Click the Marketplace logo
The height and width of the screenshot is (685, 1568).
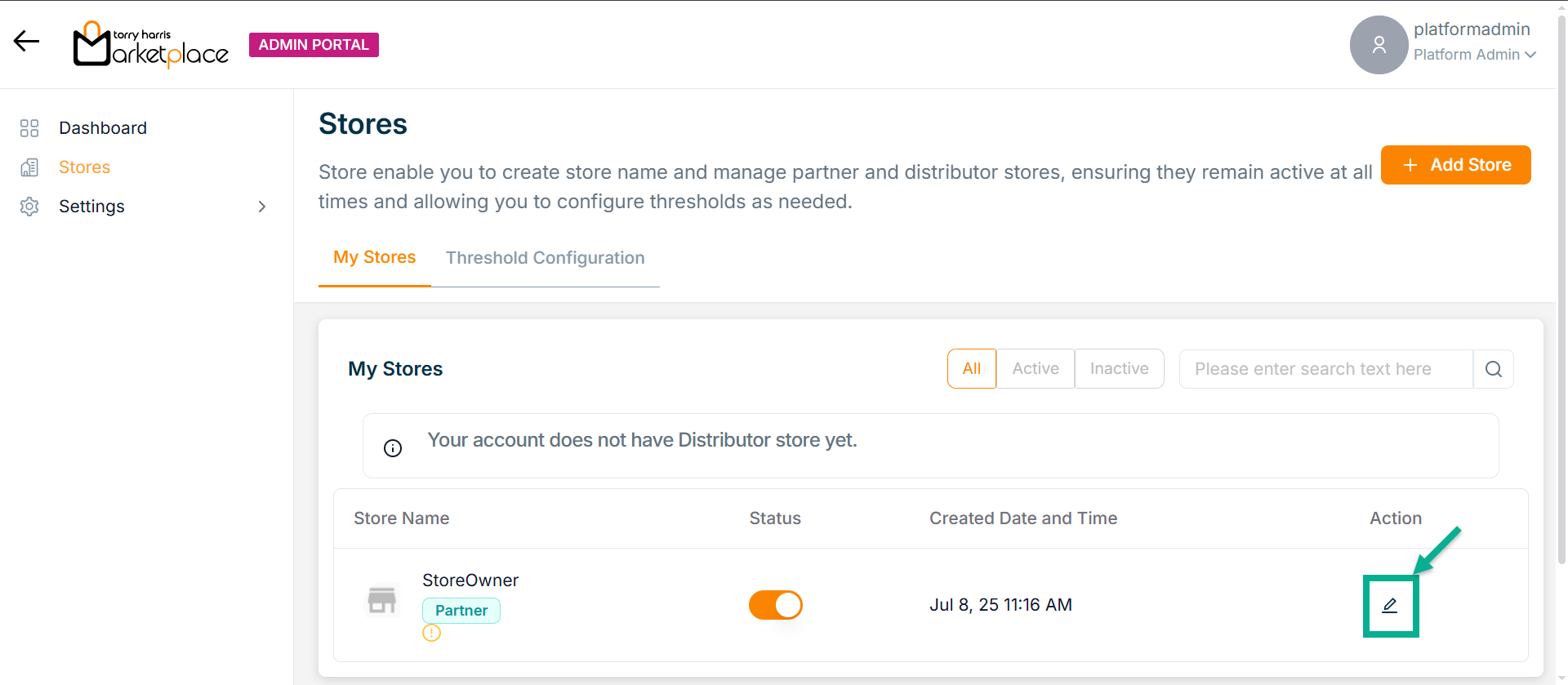click(x=151, y=45)
